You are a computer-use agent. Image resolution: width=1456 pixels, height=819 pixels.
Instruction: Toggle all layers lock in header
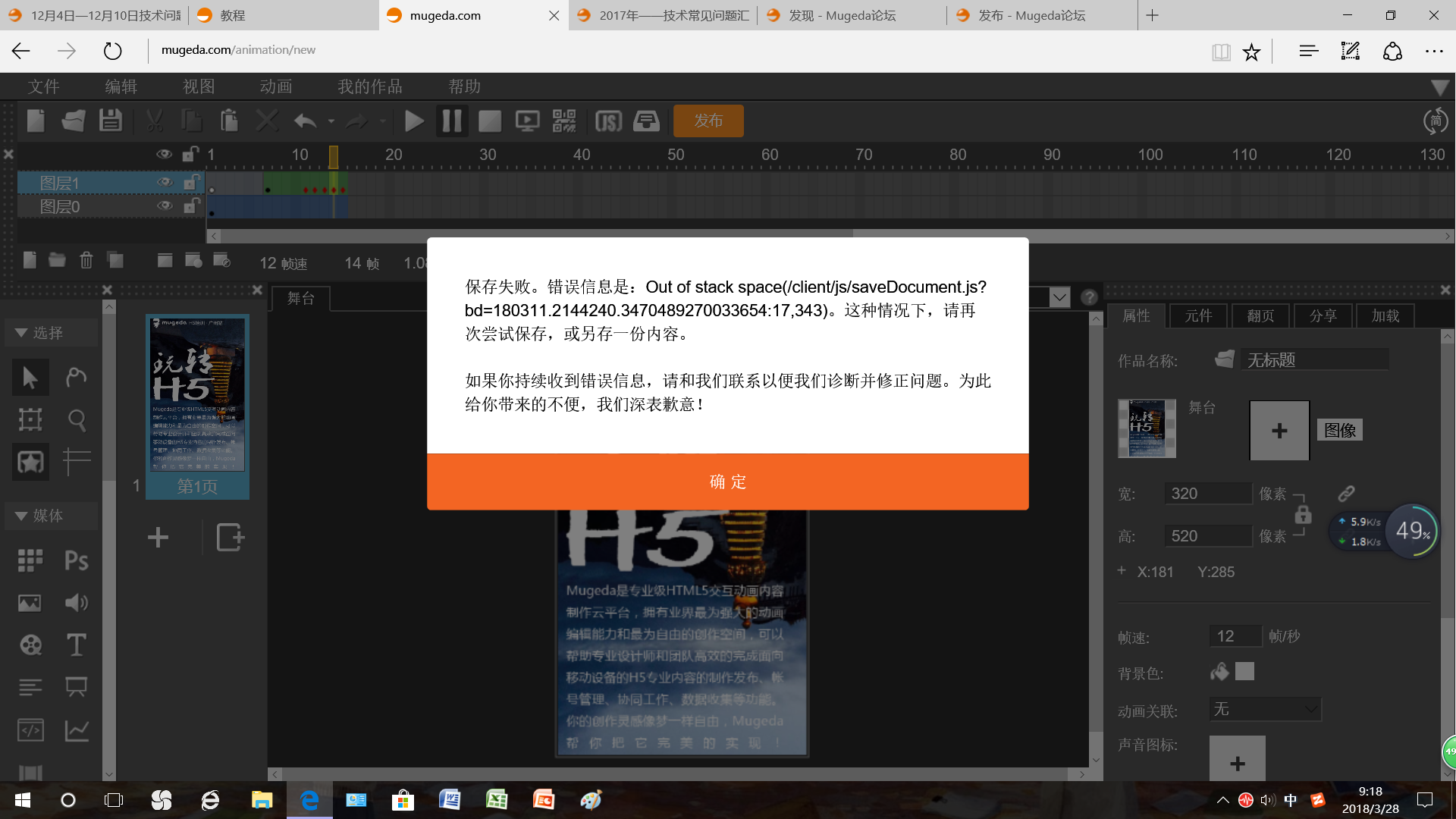point(190,154)
